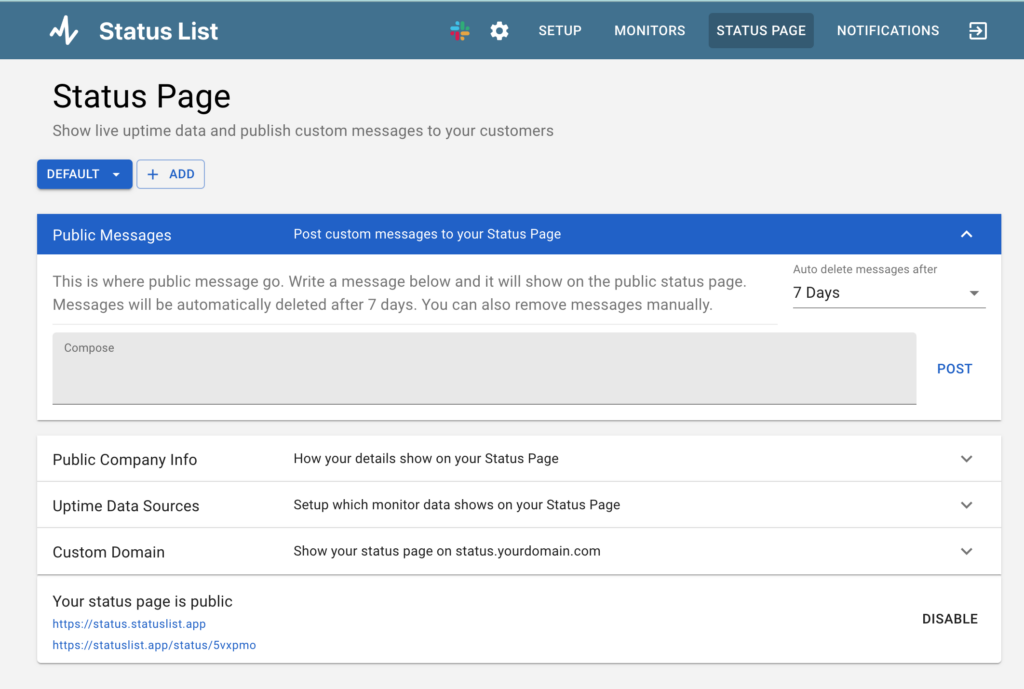The width and height of the screenshot is (1024, 689).
Task: Click 'Show live uptime data' subtitle text
Action: tap(303, 131)
